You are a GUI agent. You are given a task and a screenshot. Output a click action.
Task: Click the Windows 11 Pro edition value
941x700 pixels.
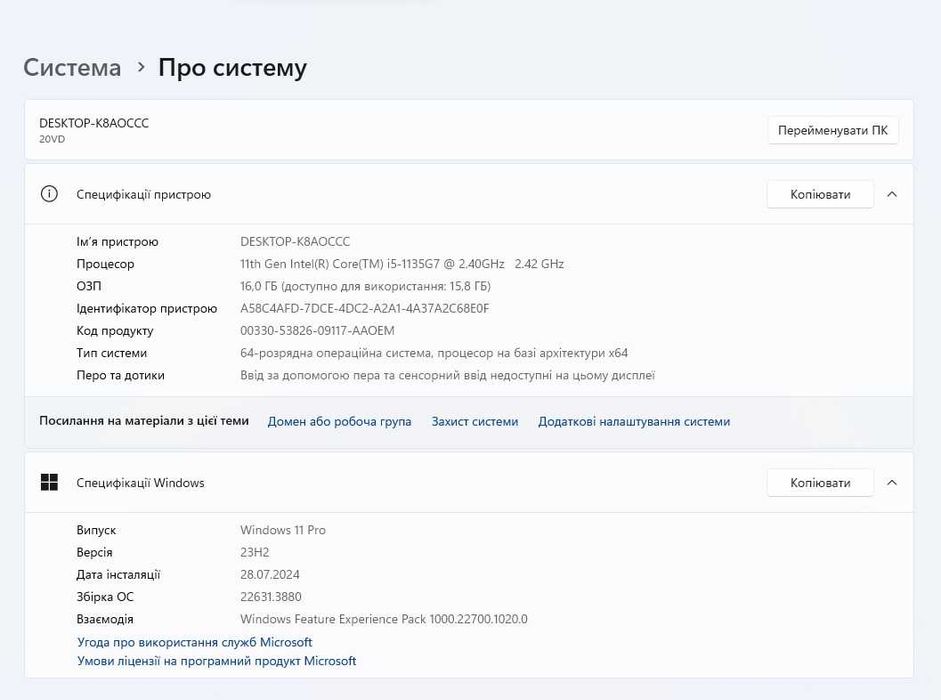[x=283, y=530]
